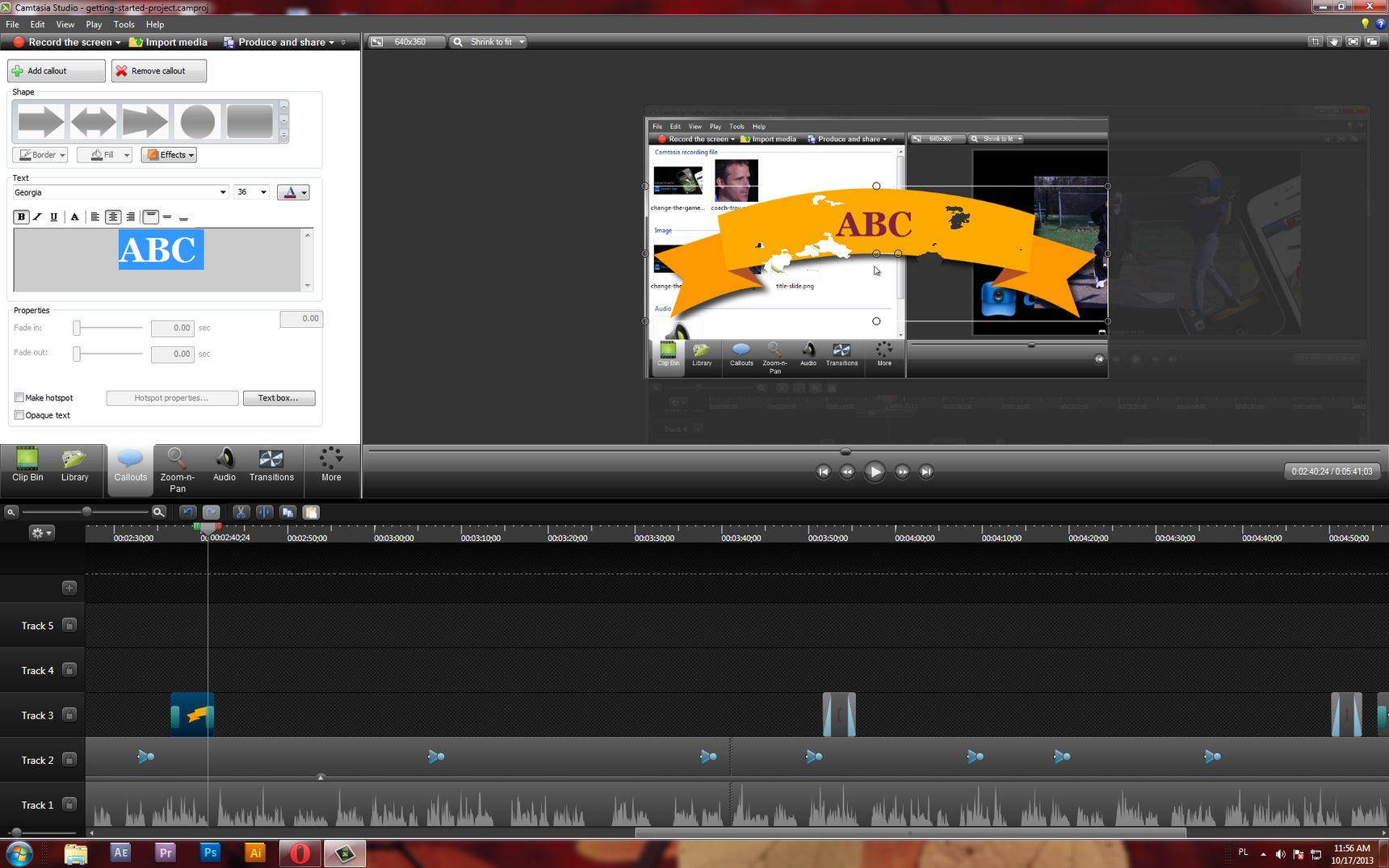Add a new track with the plus button
The image size is (1389, 868).
69,587
